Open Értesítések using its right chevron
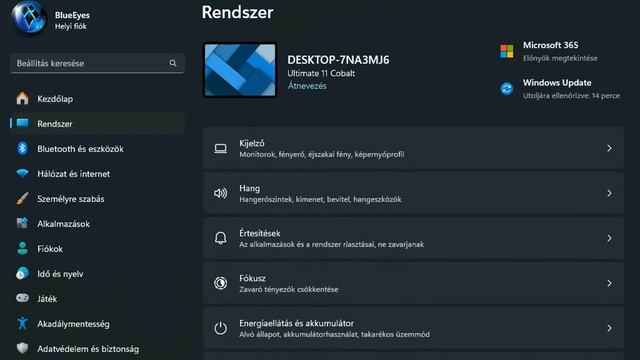Screen dimensions: 640x360 click(x=609, y=238)
